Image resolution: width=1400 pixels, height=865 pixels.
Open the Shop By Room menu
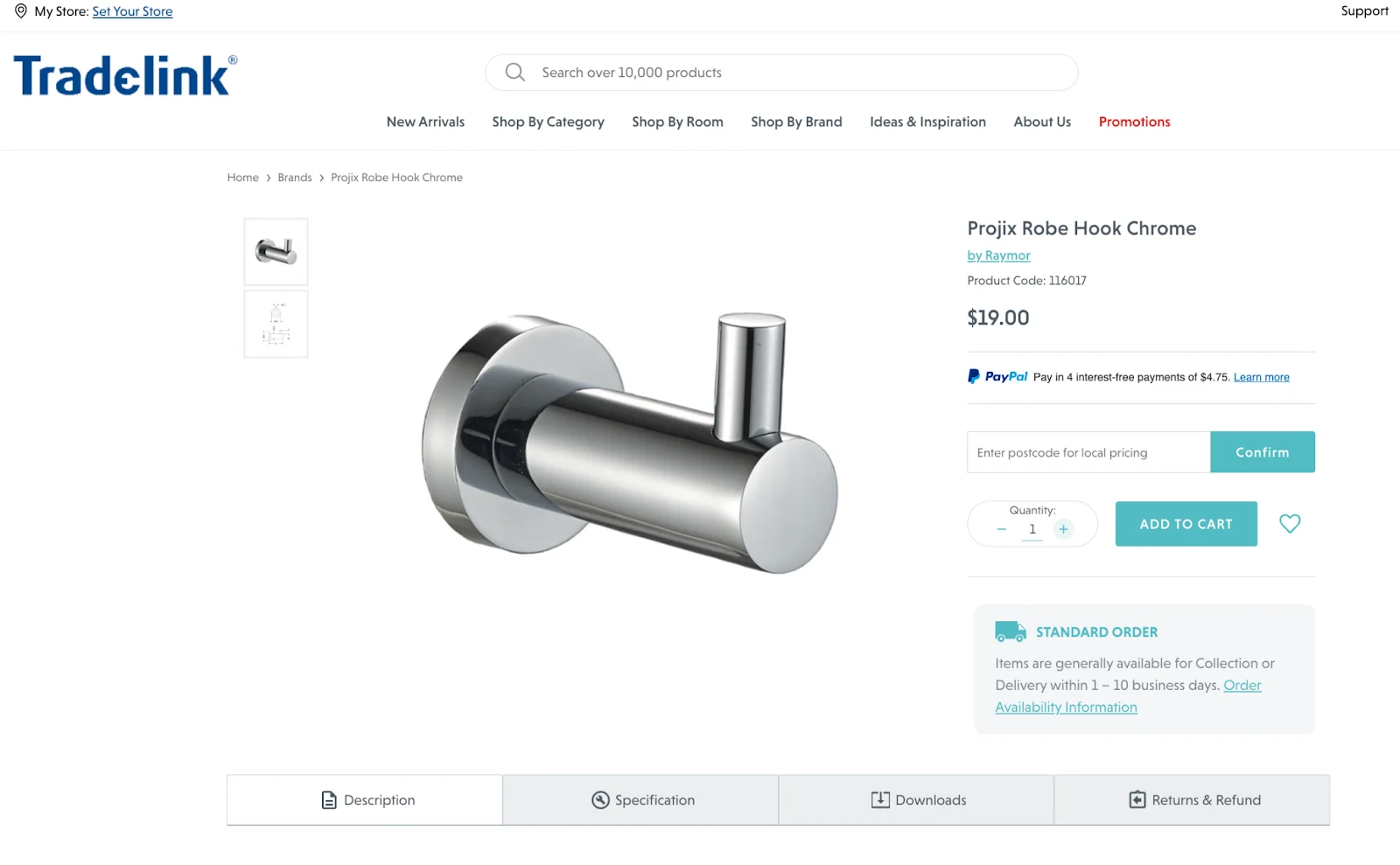pyautogui.click(x=677, y=122)
